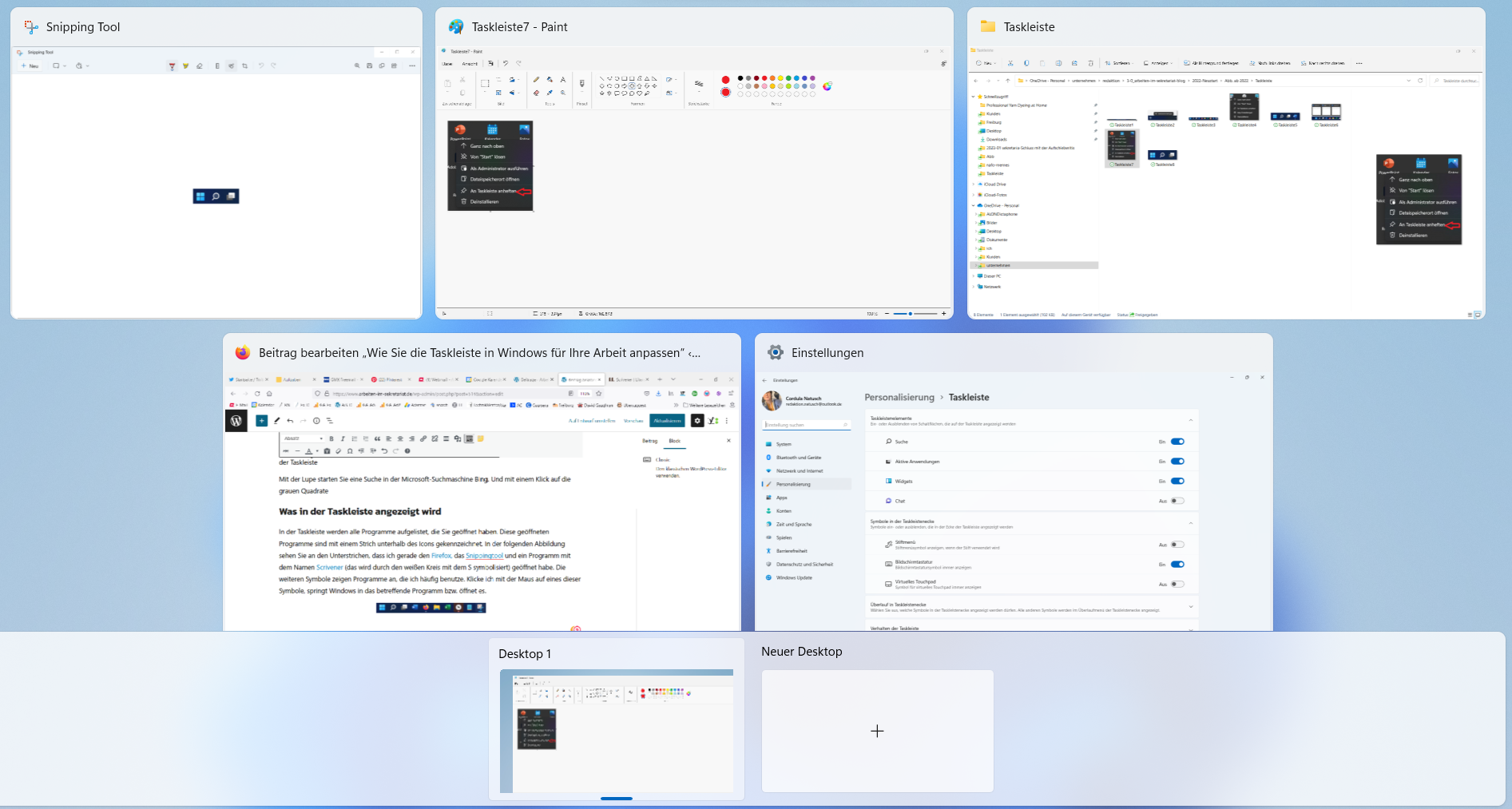Collapse Symbole in der Taskleistenecke section
This screenshot has width=1512, height=809.
tap(1190, 523)
